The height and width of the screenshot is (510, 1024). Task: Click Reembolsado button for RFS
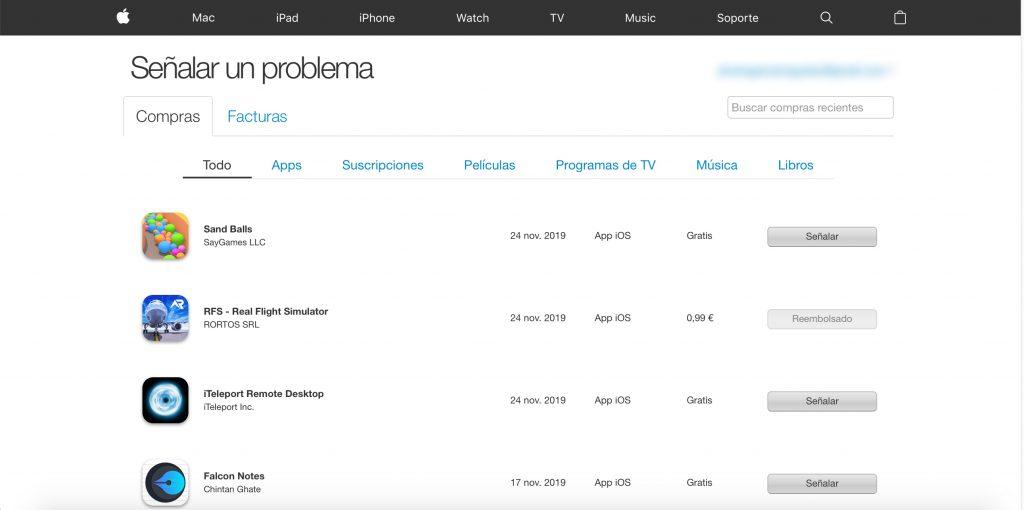click(822, 319)
